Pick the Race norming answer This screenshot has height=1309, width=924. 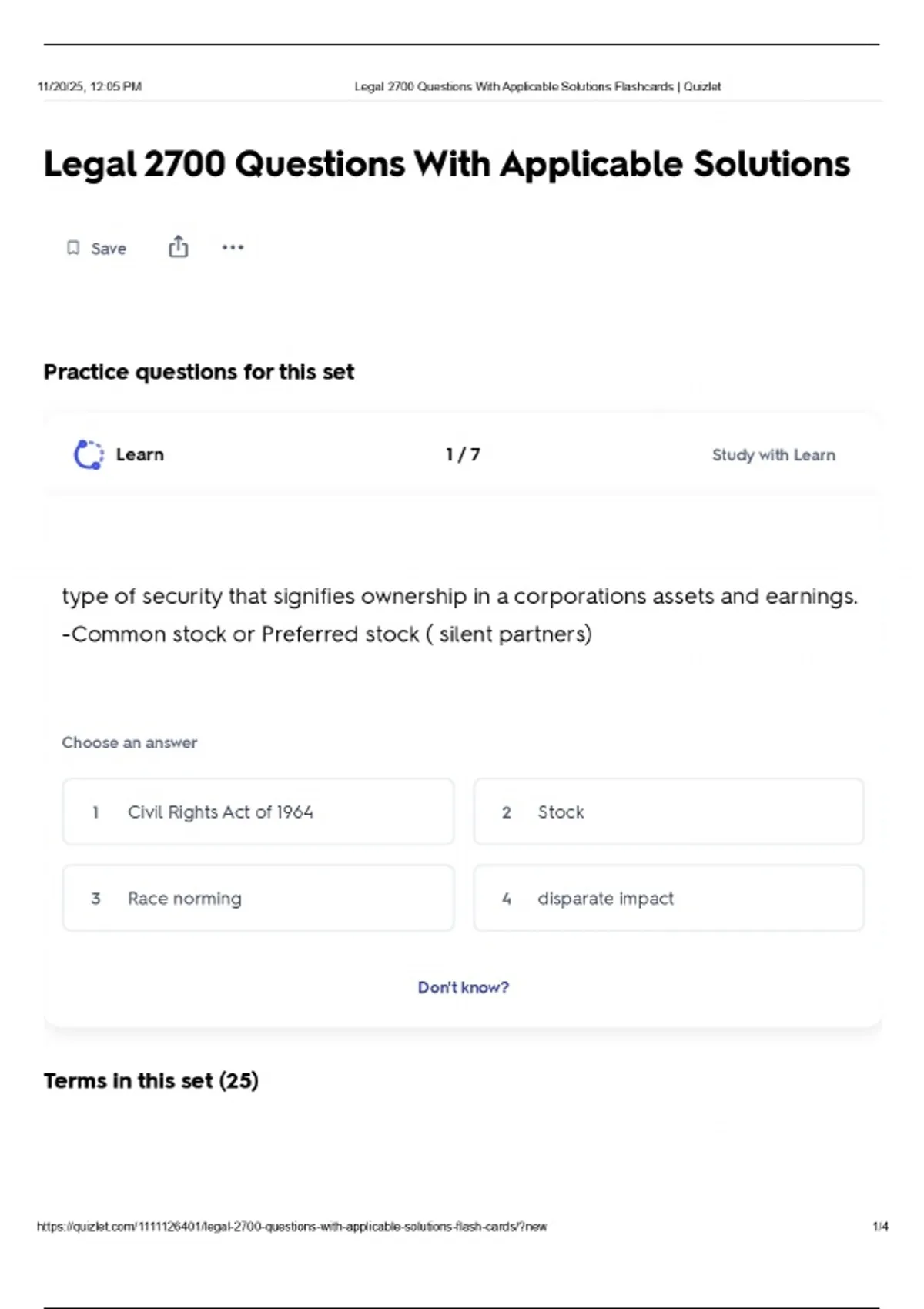258,898
